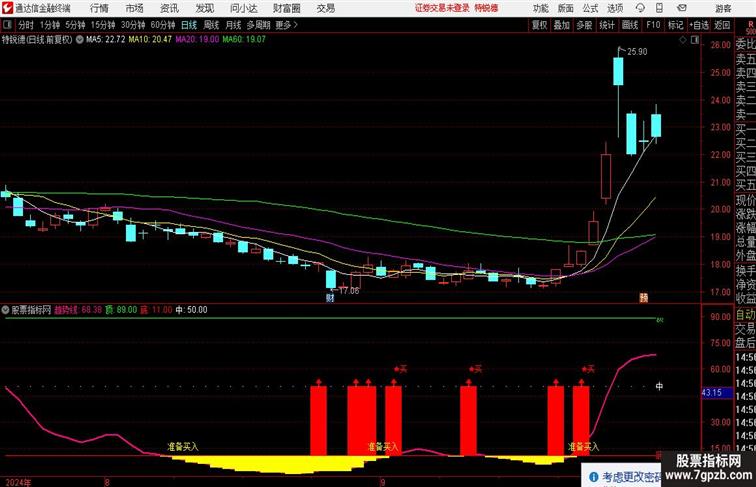The image size is (756, 487).
Task: Open the mobile phone icon in title bar
Action: click(x=659, y=8)
